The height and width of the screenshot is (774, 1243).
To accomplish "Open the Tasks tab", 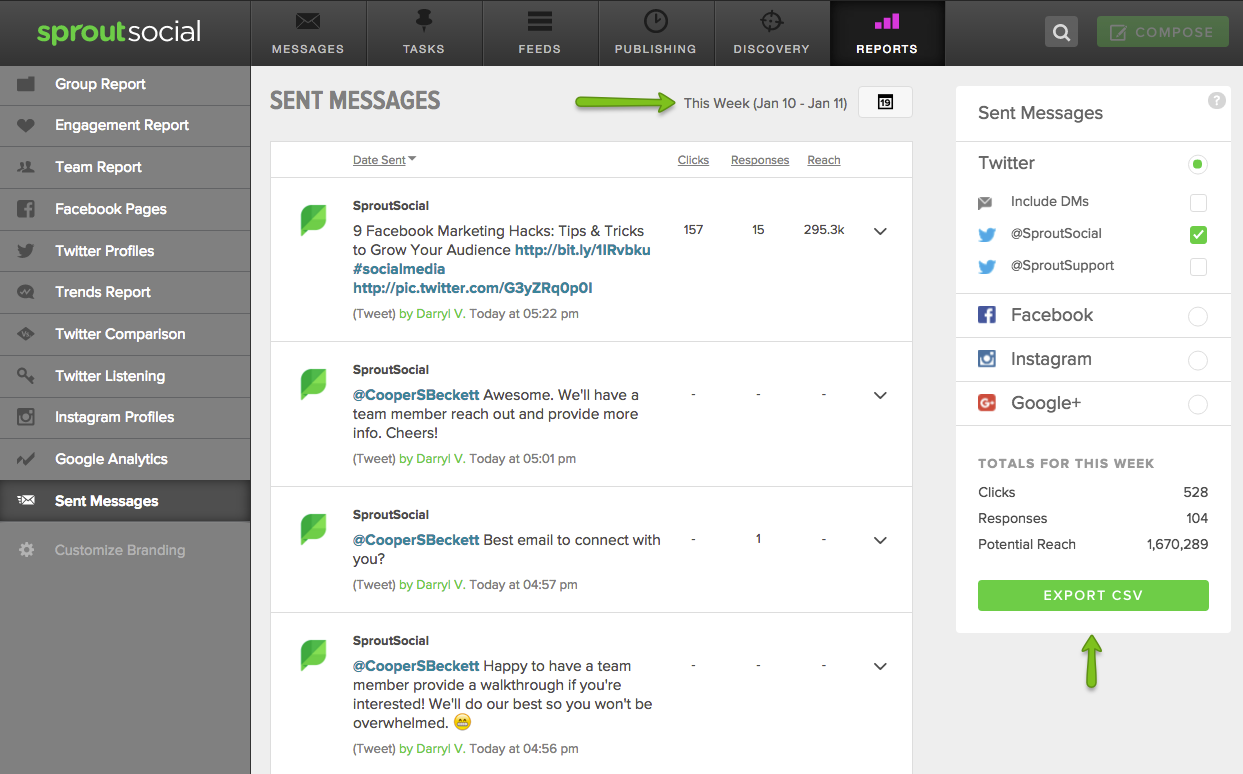I will pos(424,33).
